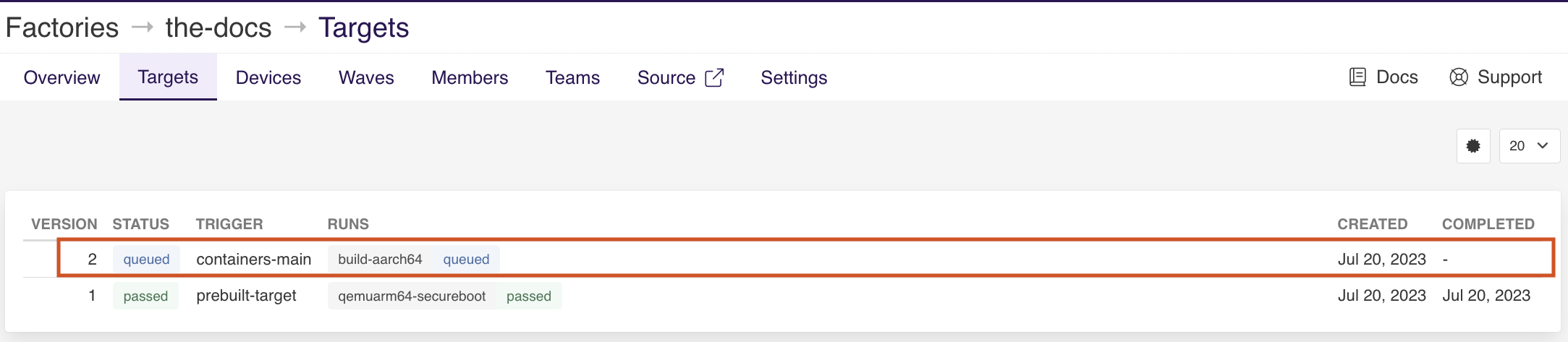Click Factories in the breadcrumb
This screenshot has height=342, width=1568.
[62, 28]
